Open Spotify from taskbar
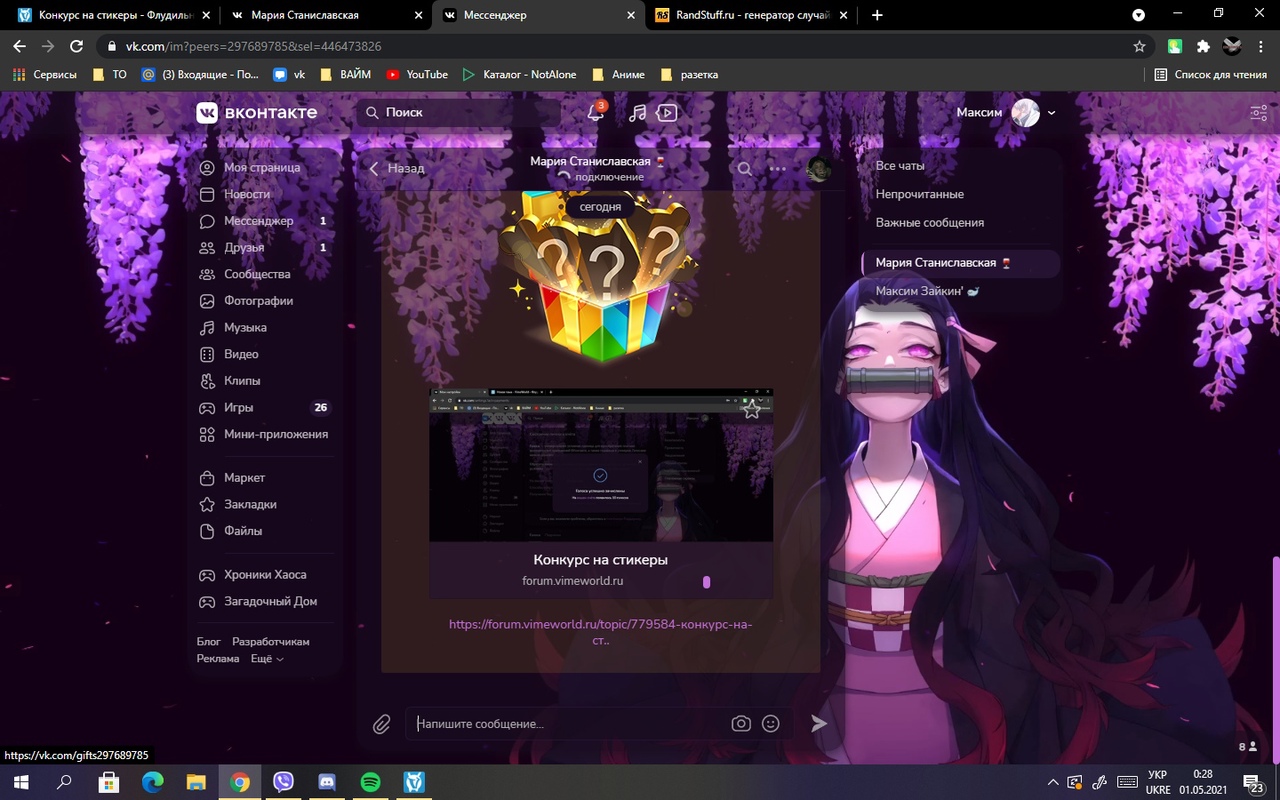Screen dimensions: 1280x800 pyautogui.click(x=370, y=782)
